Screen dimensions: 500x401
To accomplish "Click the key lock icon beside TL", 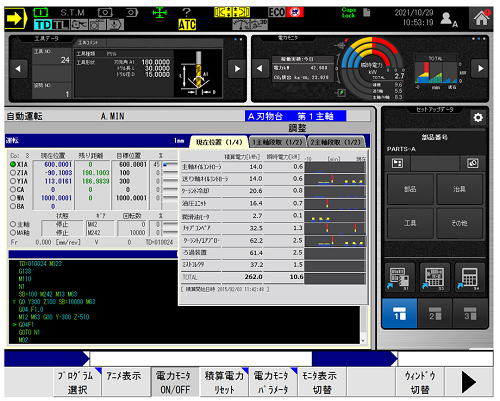I will point(79,25).
